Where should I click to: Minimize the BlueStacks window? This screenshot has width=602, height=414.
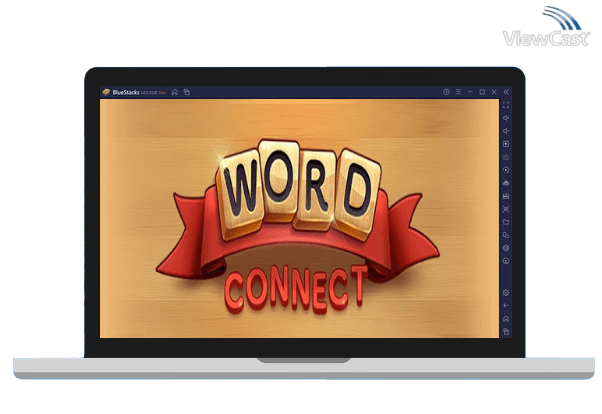[x=470, y=92]
